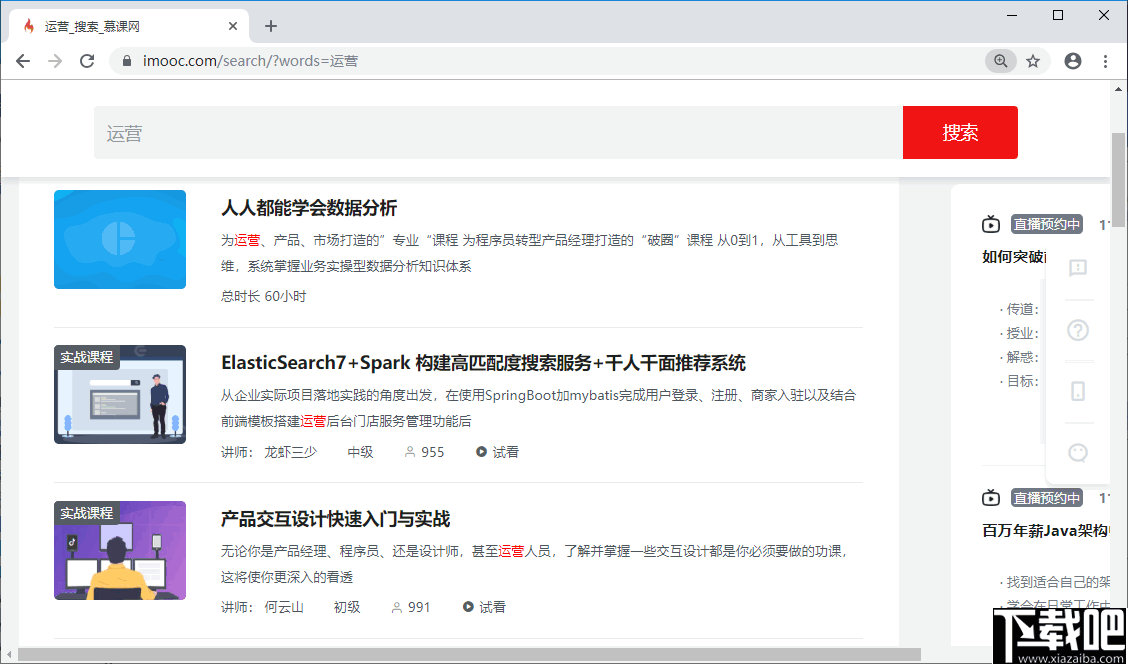Open course 人人都能学会数据分析

309,209
